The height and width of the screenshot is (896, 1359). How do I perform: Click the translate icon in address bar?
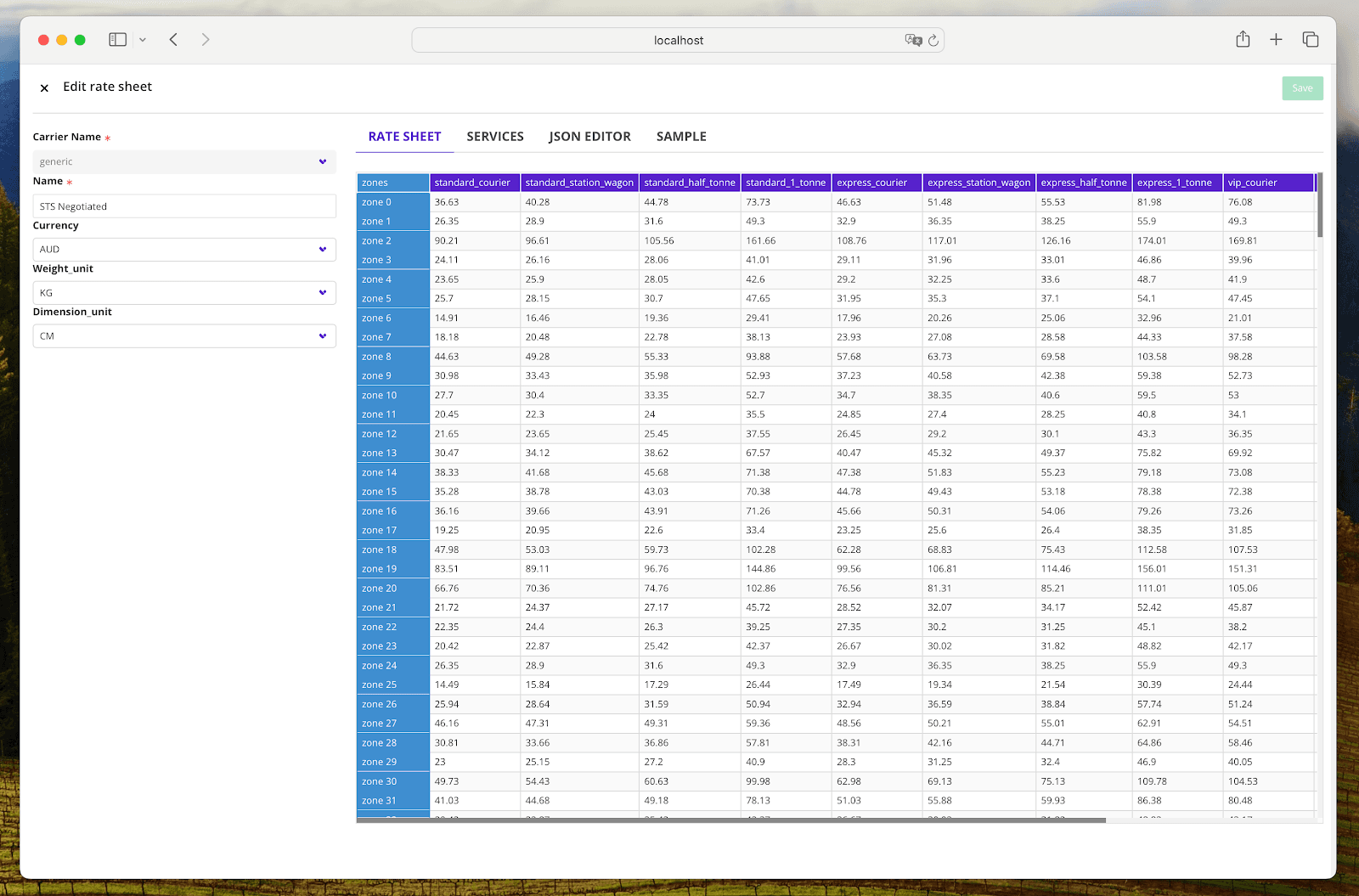click(x=912, y=39)
